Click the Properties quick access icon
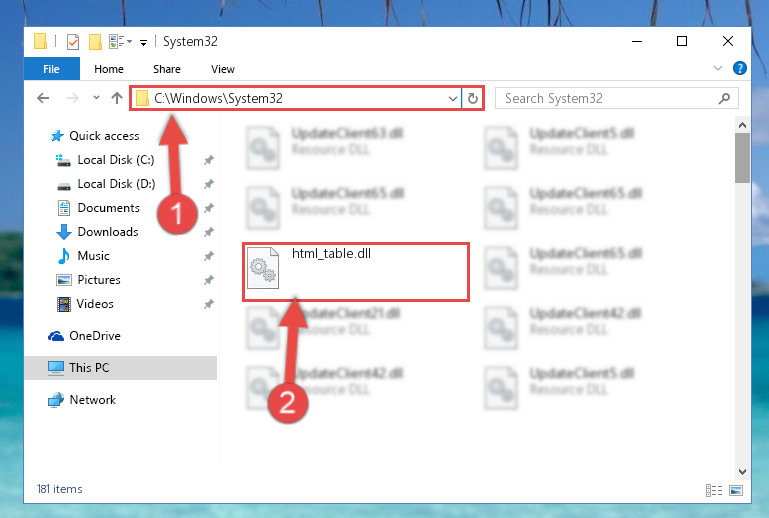 [73, 42]
